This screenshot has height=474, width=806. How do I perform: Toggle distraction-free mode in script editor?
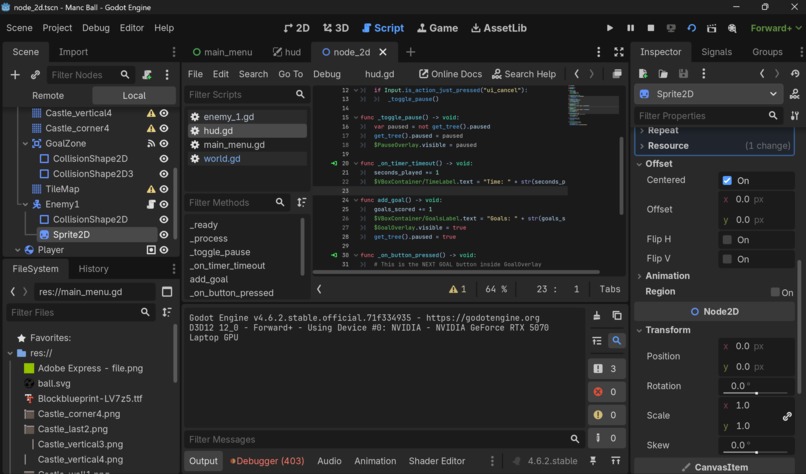click(619, 52)
